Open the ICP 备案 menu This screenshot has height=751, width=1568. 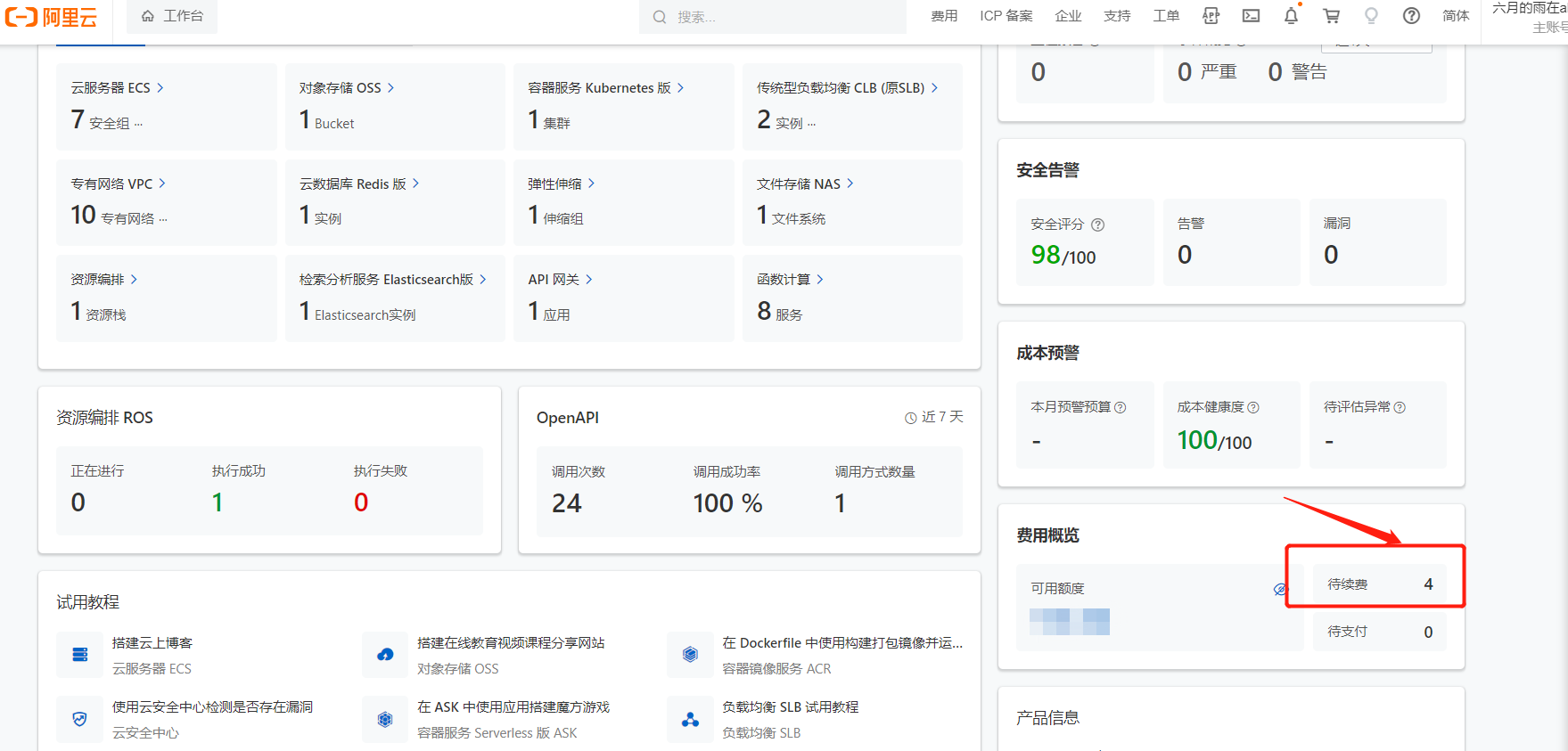point(1006,16)
